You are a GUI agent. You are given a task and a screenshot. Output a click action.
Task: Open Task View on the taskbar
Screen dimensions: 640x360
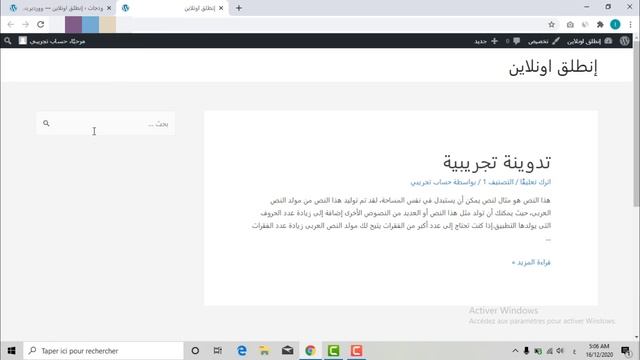pos(218,351)
